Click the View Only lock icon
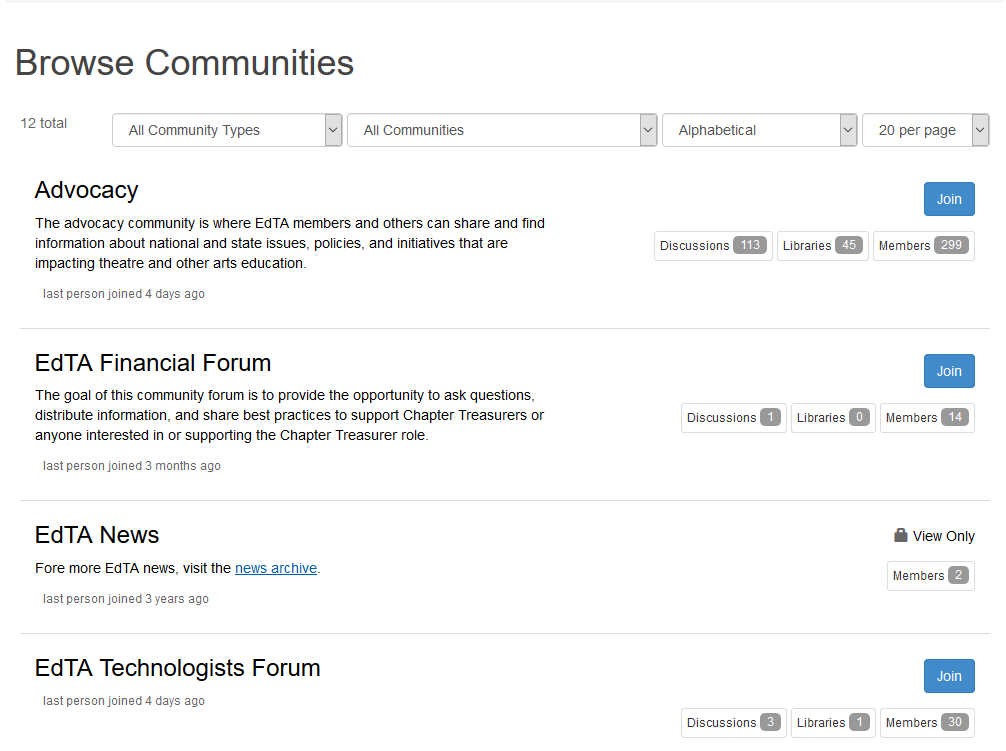 900,536
